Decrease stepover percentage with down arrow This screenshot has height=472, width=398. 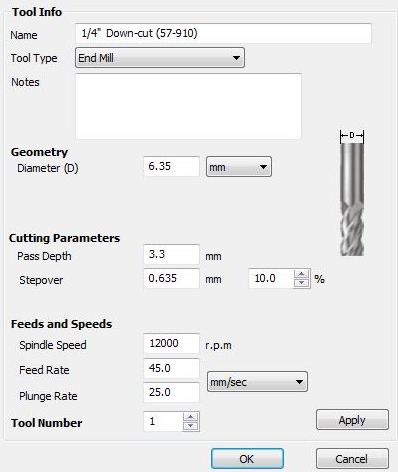302,283
